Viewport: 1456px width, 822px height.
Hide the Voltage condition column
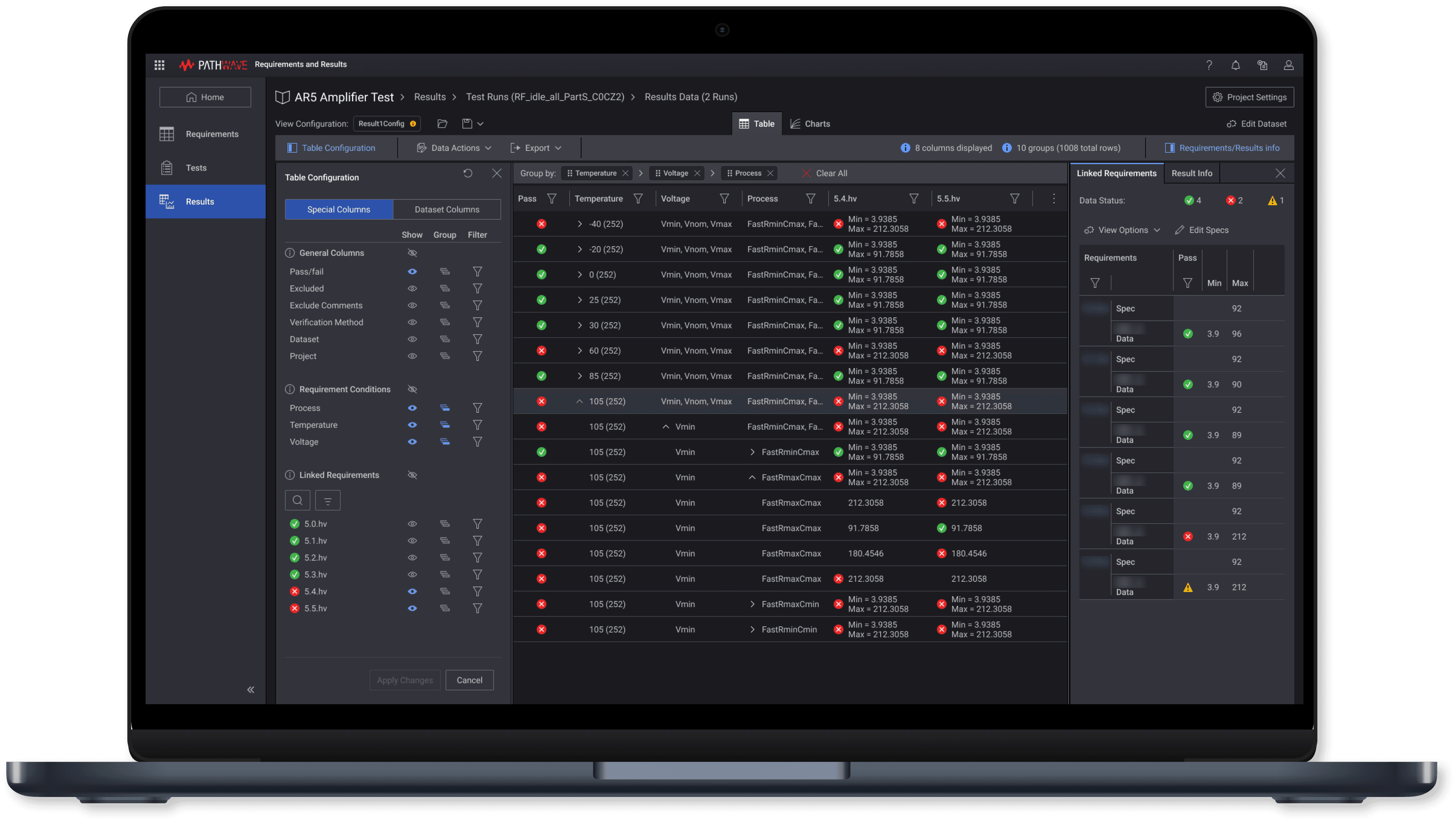[x=412, y=442]
